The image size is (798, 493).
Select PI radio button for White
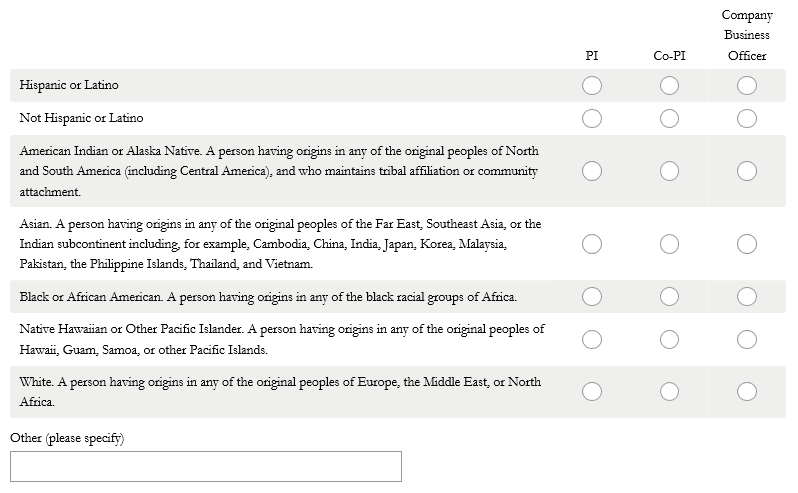coord(592,391)
